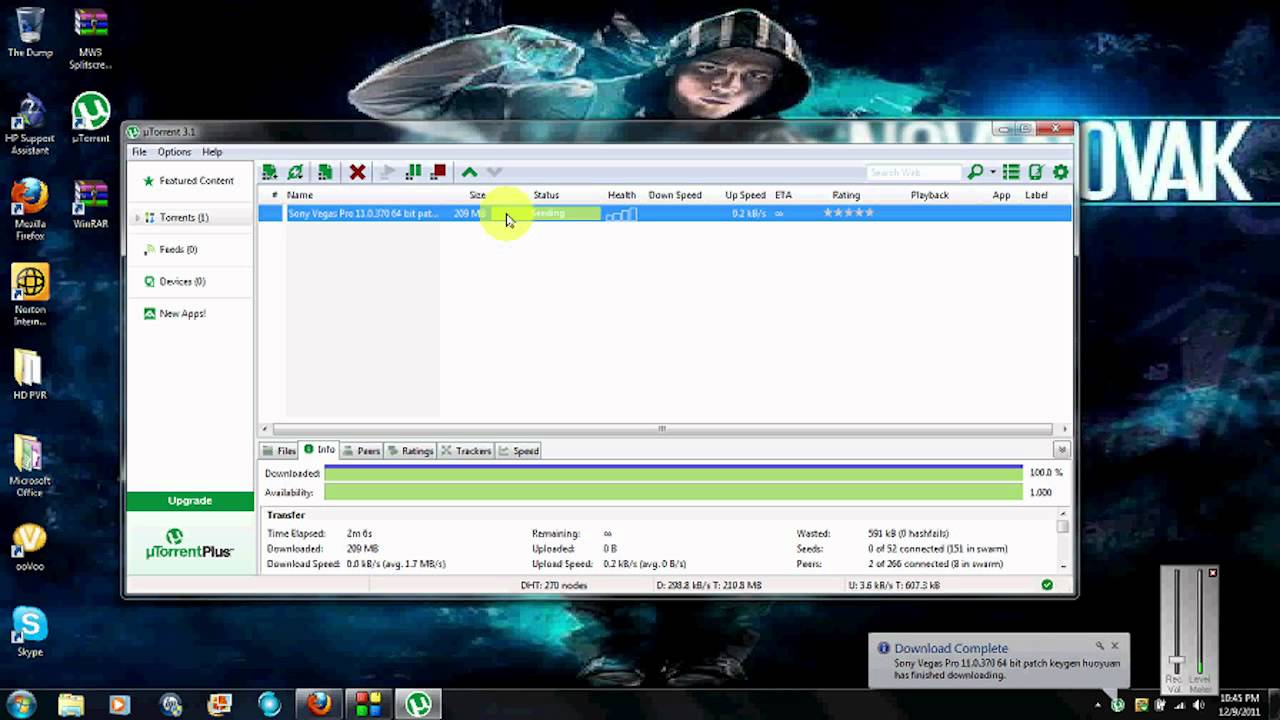Sort by the Playback column header
The image size is (1280, 720).
tap(929, 195)
